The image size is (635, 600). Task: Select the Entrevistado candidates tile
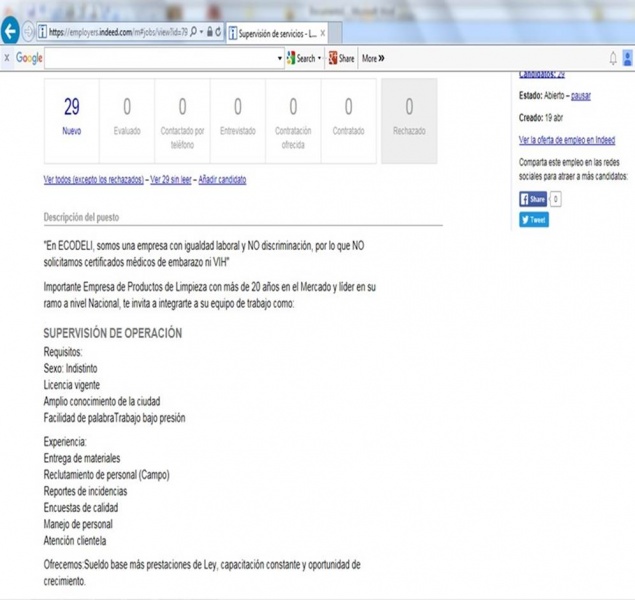coord(238,121)
